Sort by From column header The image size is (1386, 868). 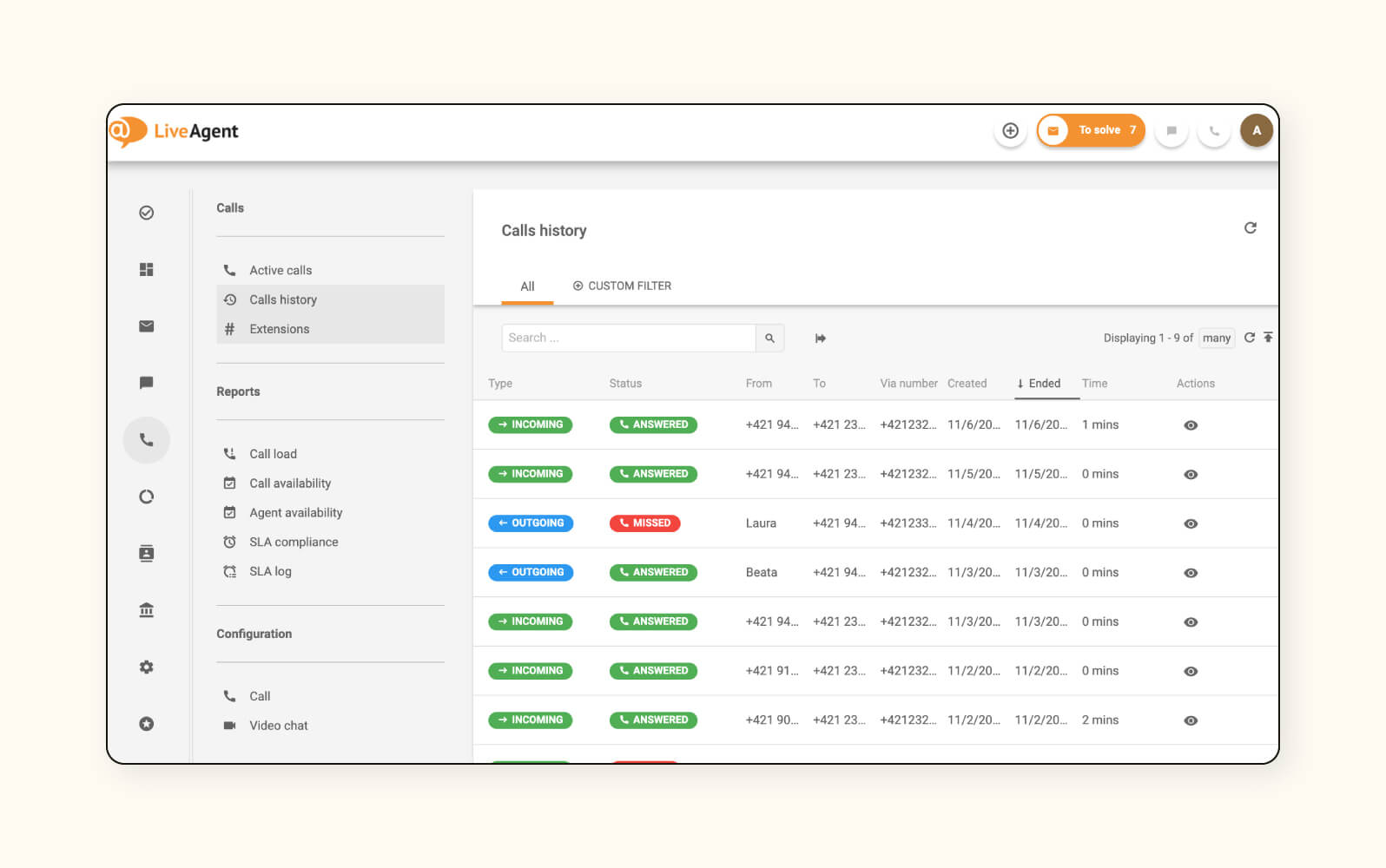[x=758, y=384]
